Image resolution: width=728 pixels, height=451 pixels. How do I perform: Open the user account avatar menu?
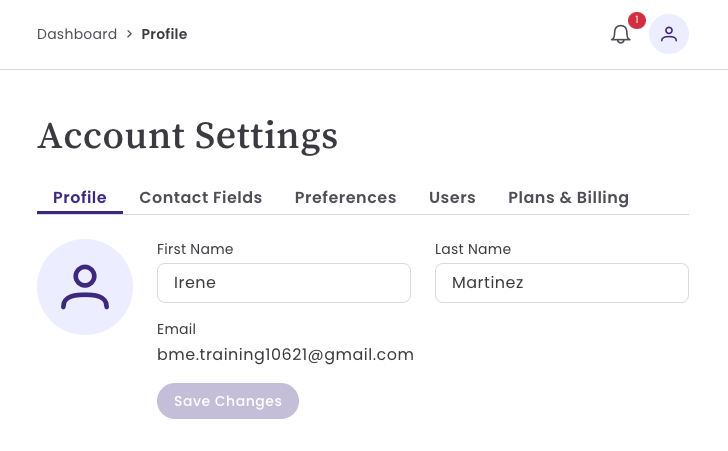pyautogui.click(x=669, y=34)
